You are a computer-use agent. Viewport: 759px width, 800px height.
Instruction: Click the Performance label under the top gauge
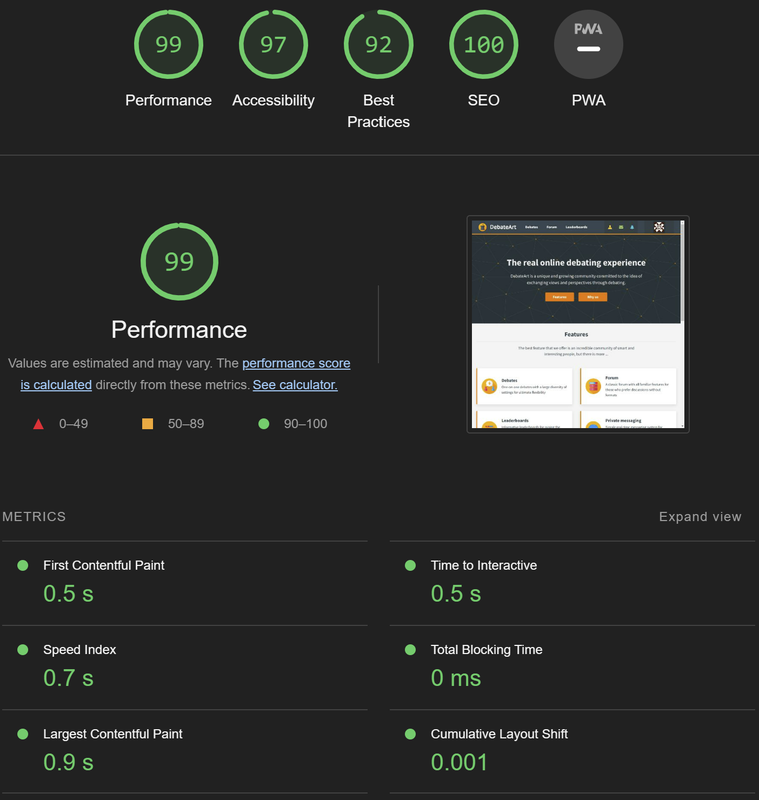click(x=168, y=100)
